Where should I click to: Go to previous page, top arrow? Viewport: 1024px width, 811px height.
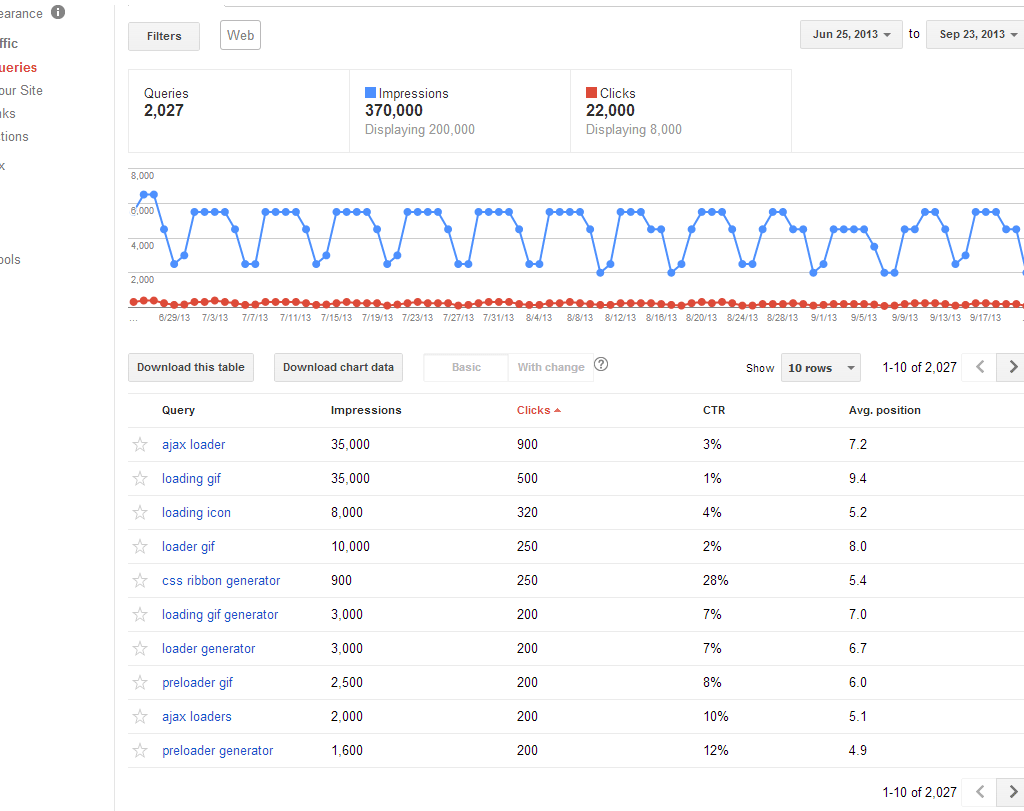pyautogui.click(x=980, y=367)
